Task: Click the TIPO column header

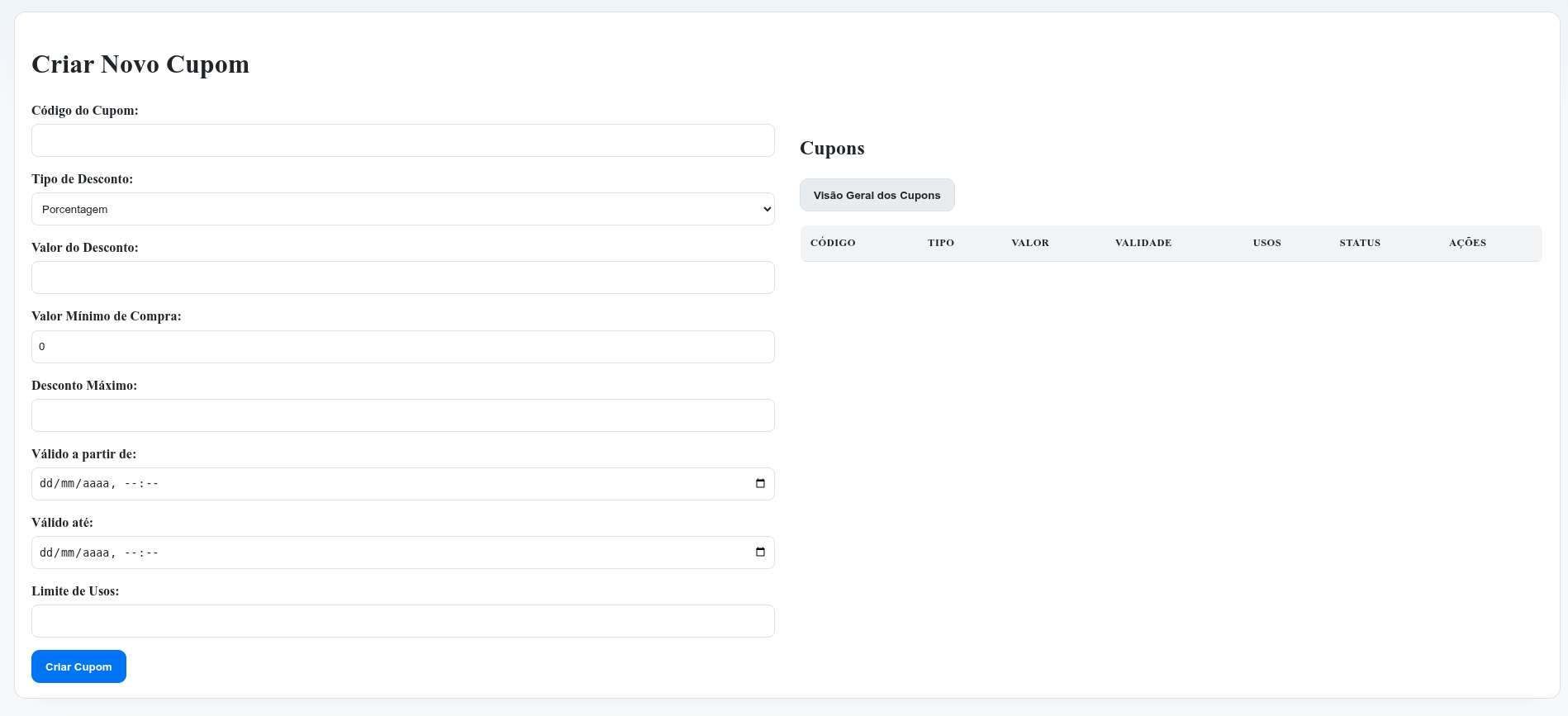Action: pyautogui.click(x=940, y=243)
